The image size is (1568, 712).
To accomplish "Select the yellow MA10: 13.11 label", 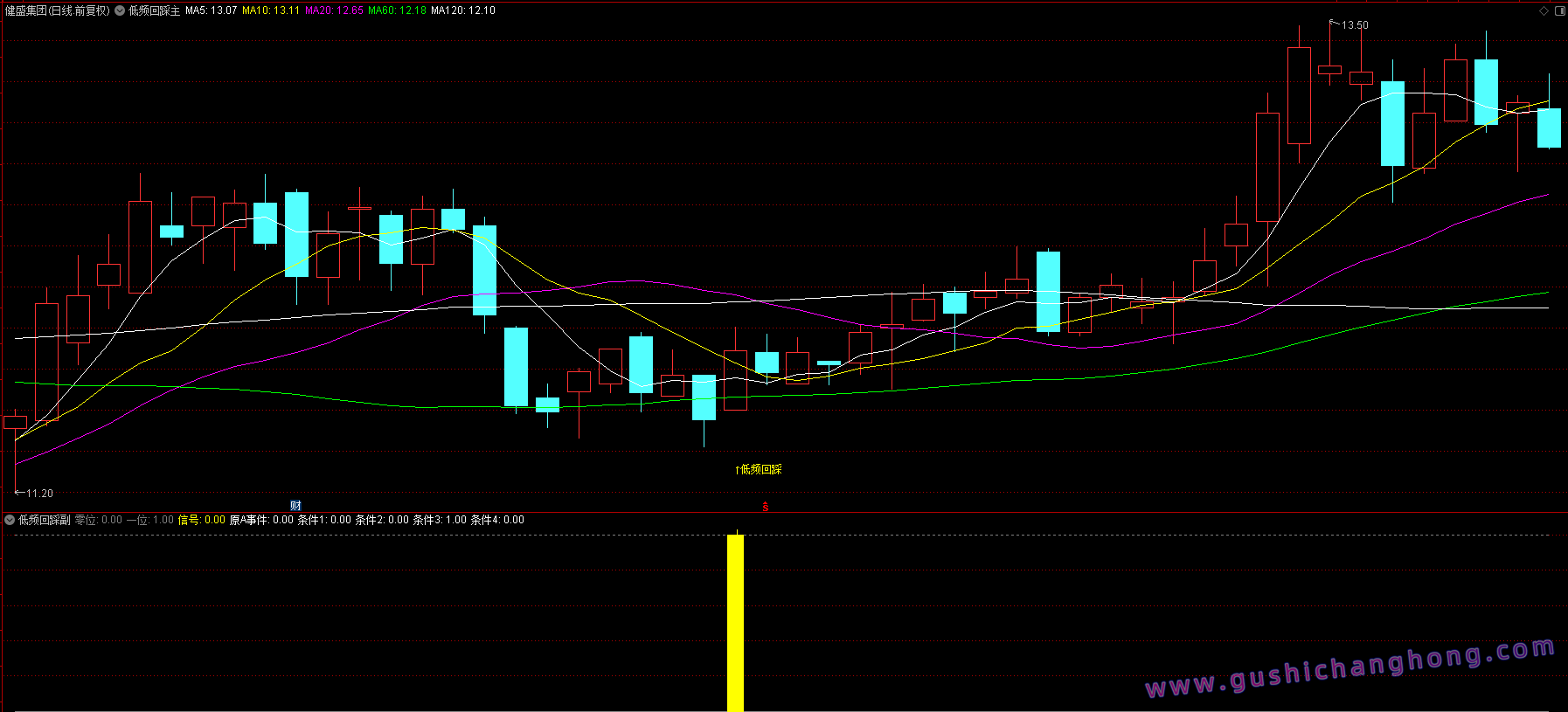I will pos(271,10).
